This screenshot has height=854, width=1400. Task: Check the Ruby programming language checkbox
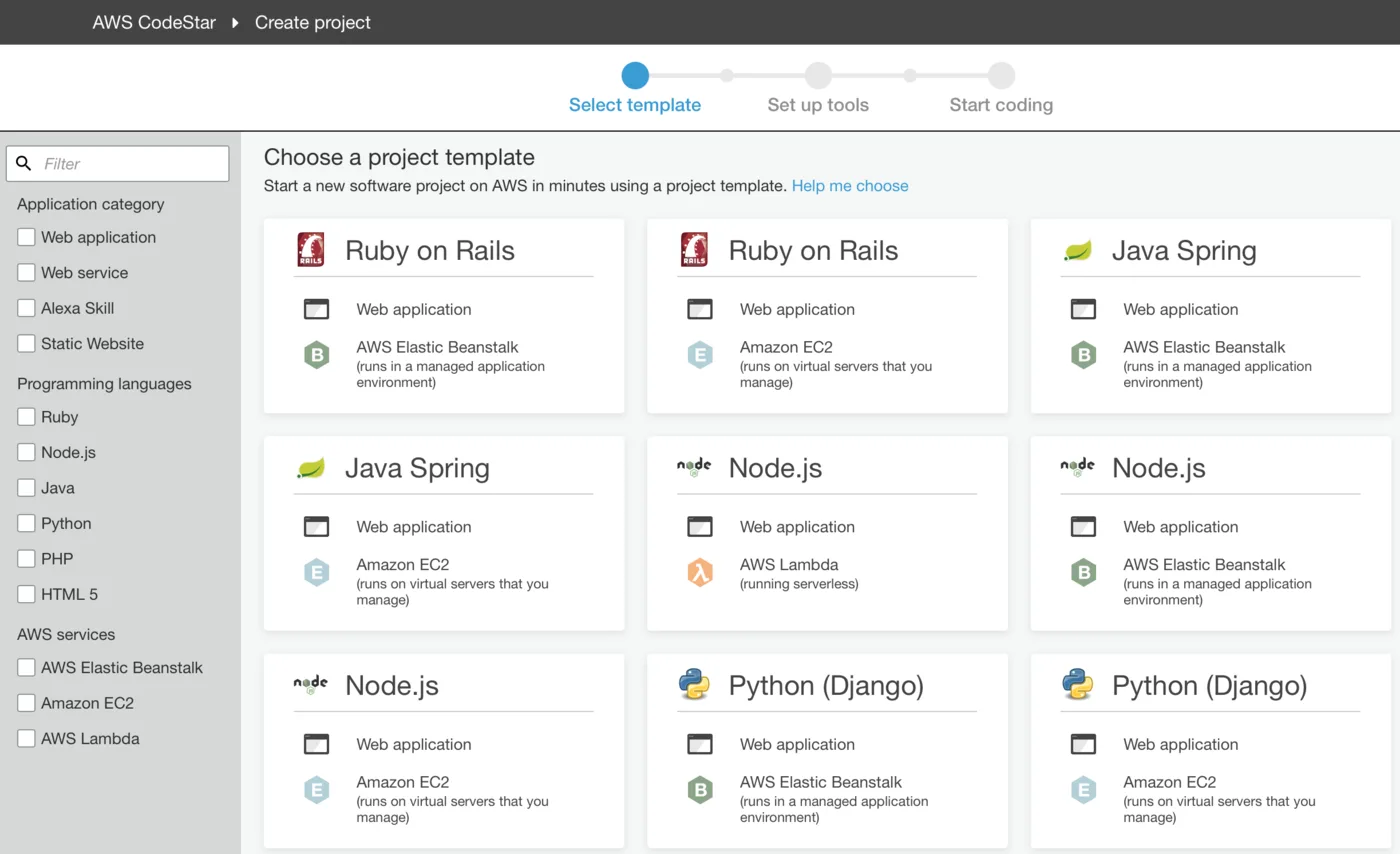coord(26,417)
